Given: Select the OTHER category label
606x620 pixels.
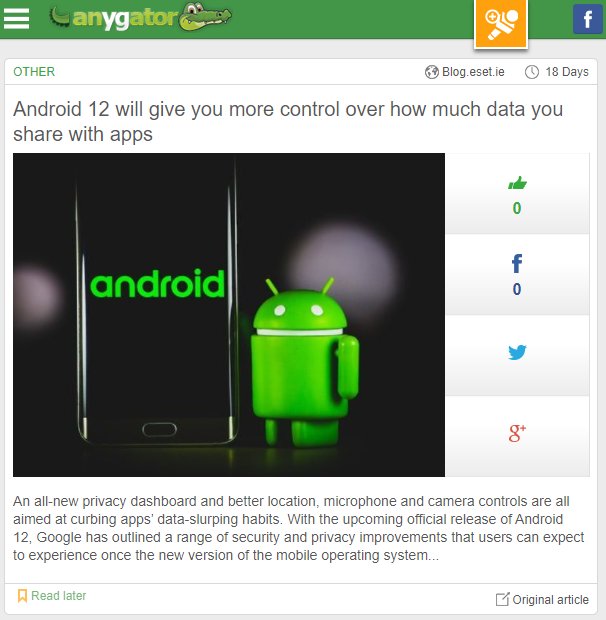Looking at the screenshot, I should [34, 72].
